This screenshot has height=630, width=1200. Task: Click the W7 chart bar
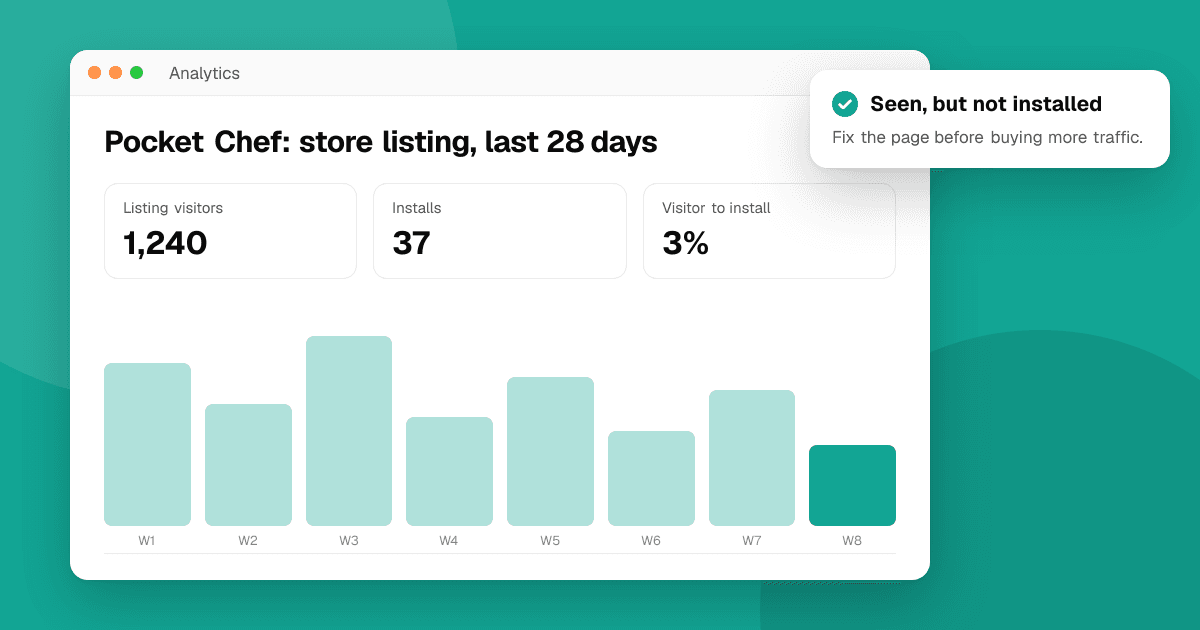[752, 458]
